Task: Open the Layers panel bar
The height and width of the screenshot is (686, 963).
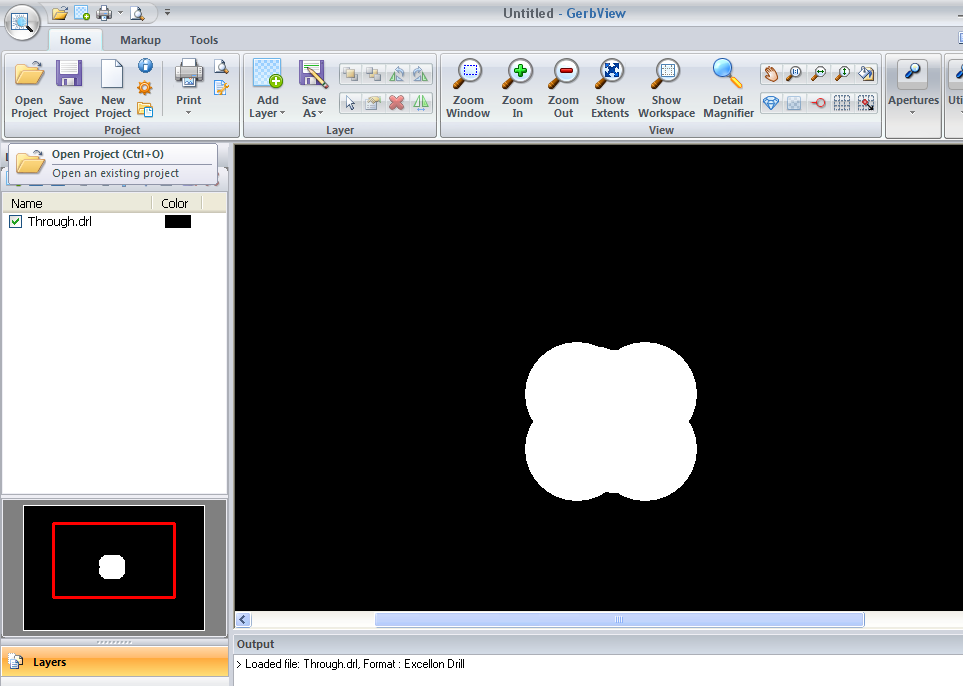Action: click(114, 662)
